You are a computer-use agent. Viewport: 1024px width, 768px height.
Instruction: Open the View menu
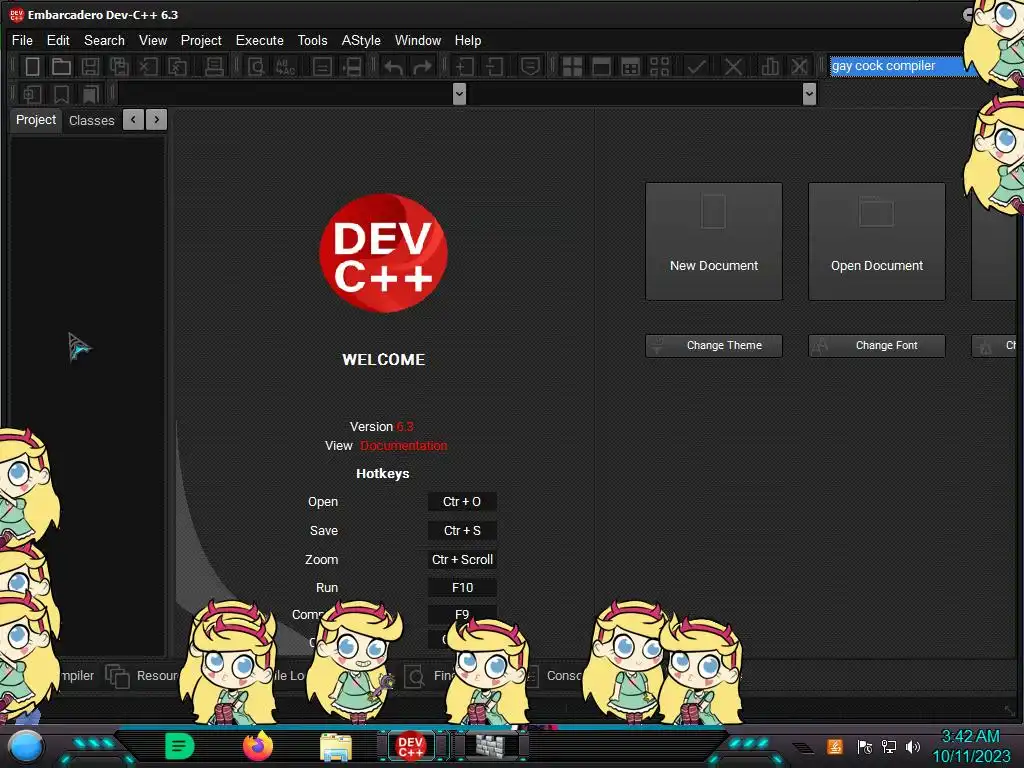tap(153, 40)
